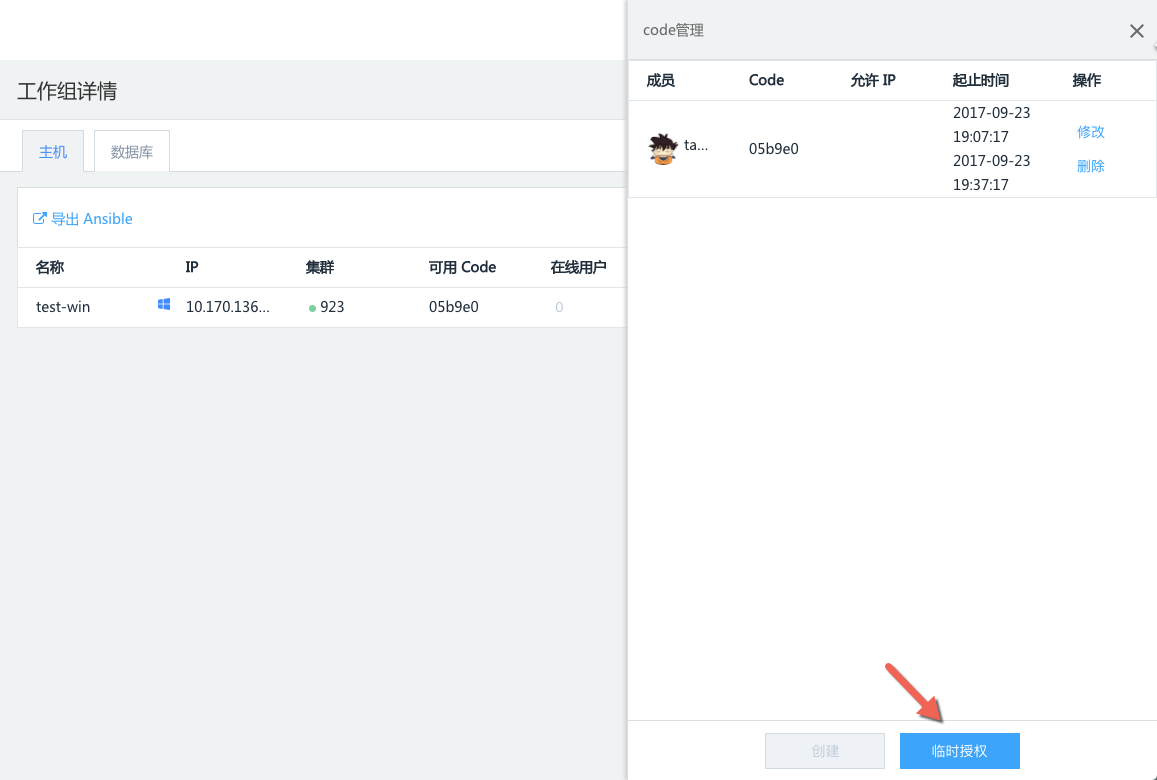
Task: Click the 工作组详情 page title
Action: point(67,92)
